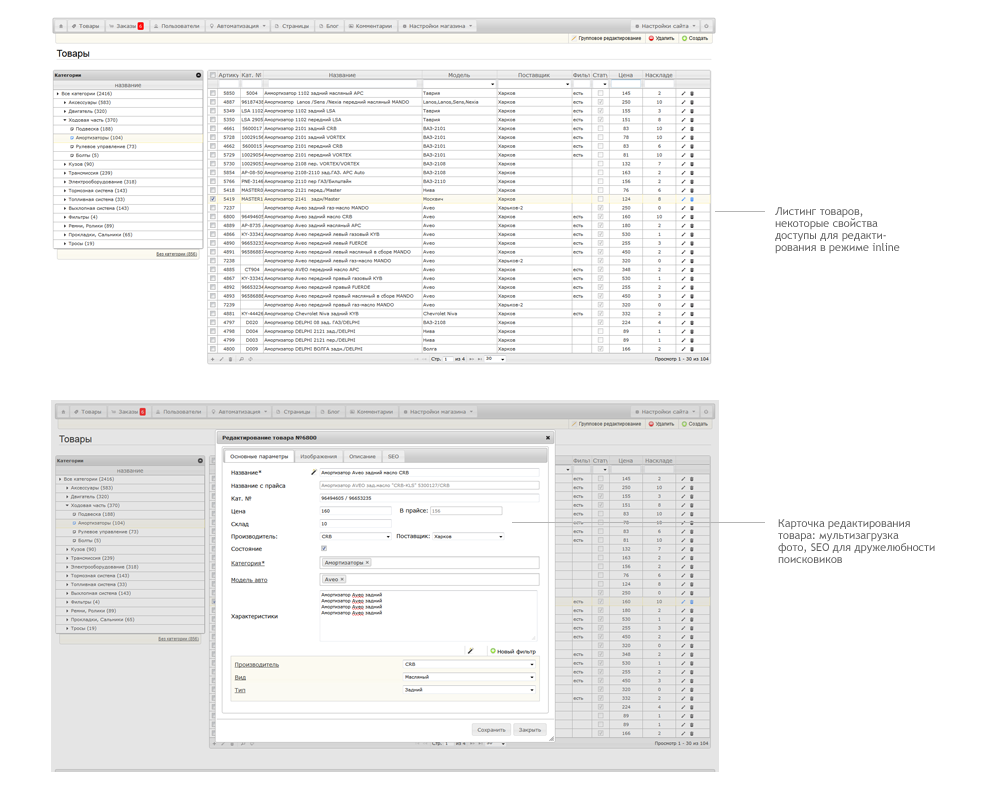Switch to the Изображения tab
The width and height of the screenshot is (1000, 800).
point(319,456)
